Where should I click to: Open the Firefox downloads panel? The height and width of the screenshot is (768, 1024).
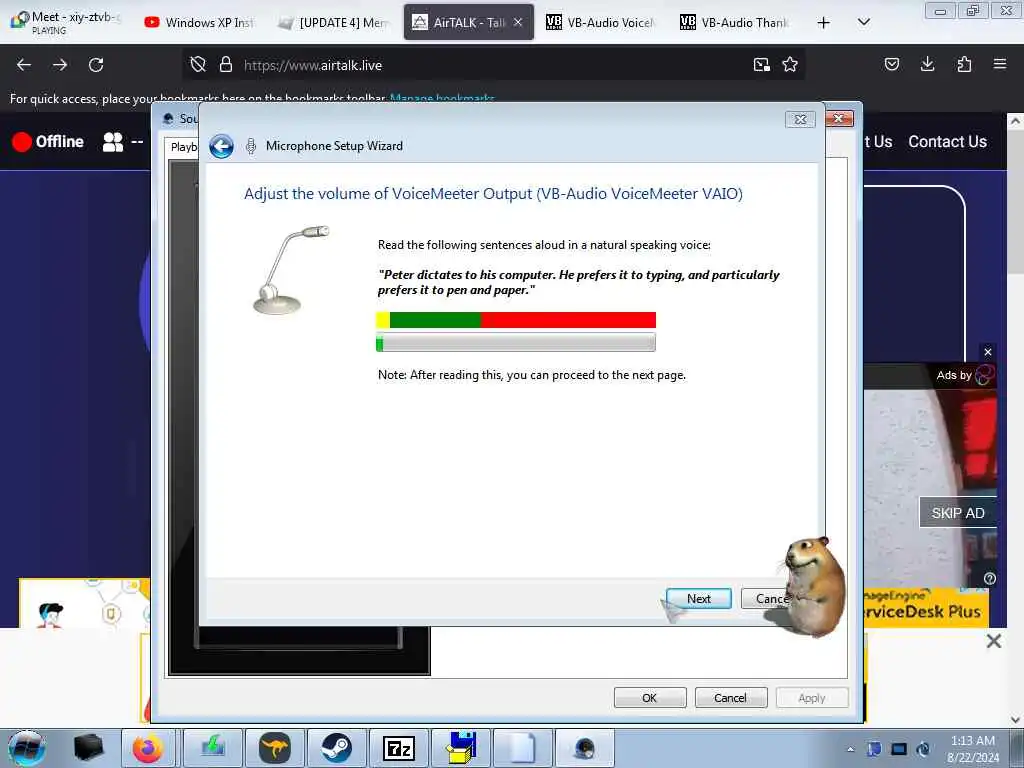(x=927, y=64)
